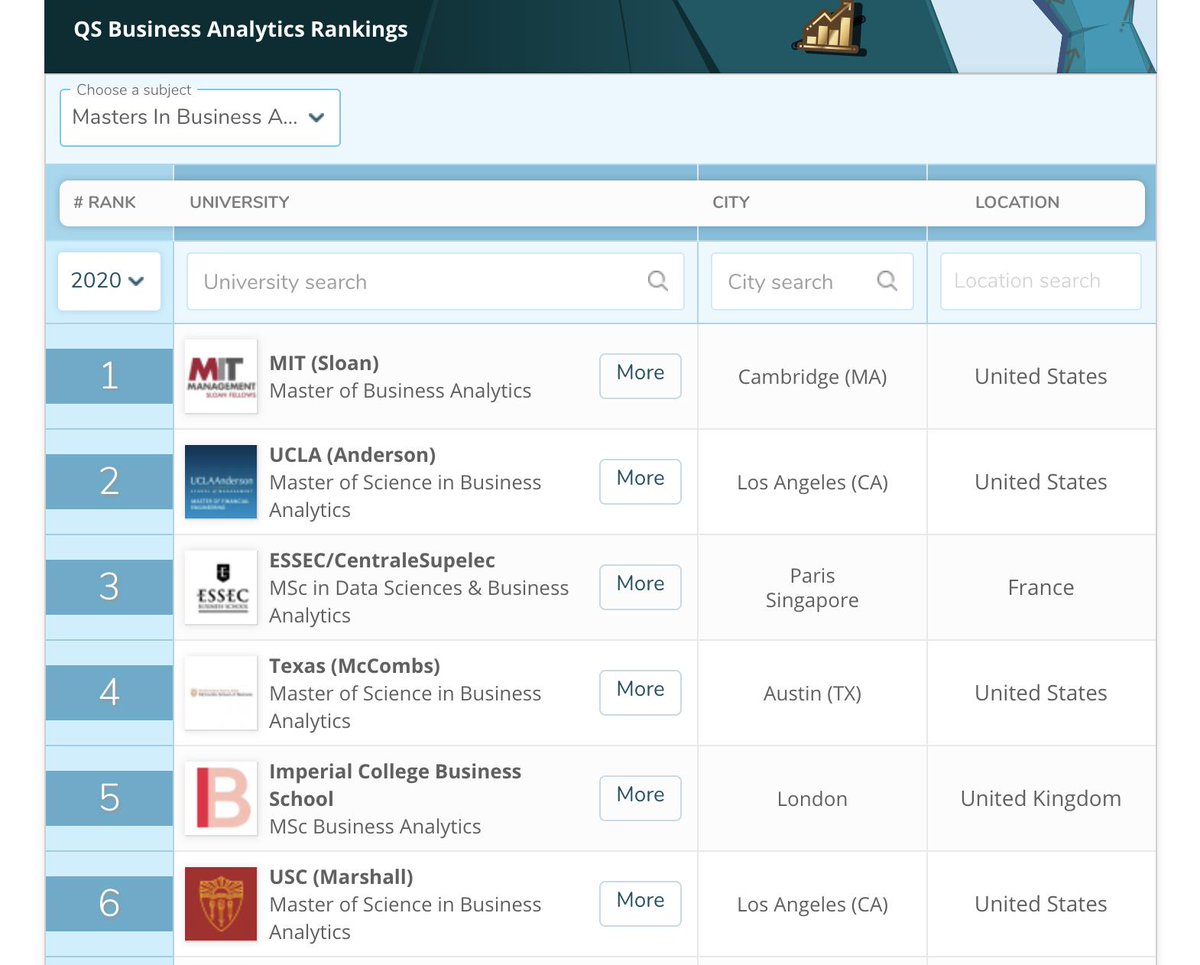
Task: Click the rank 6 number cell
Action: 109,904
